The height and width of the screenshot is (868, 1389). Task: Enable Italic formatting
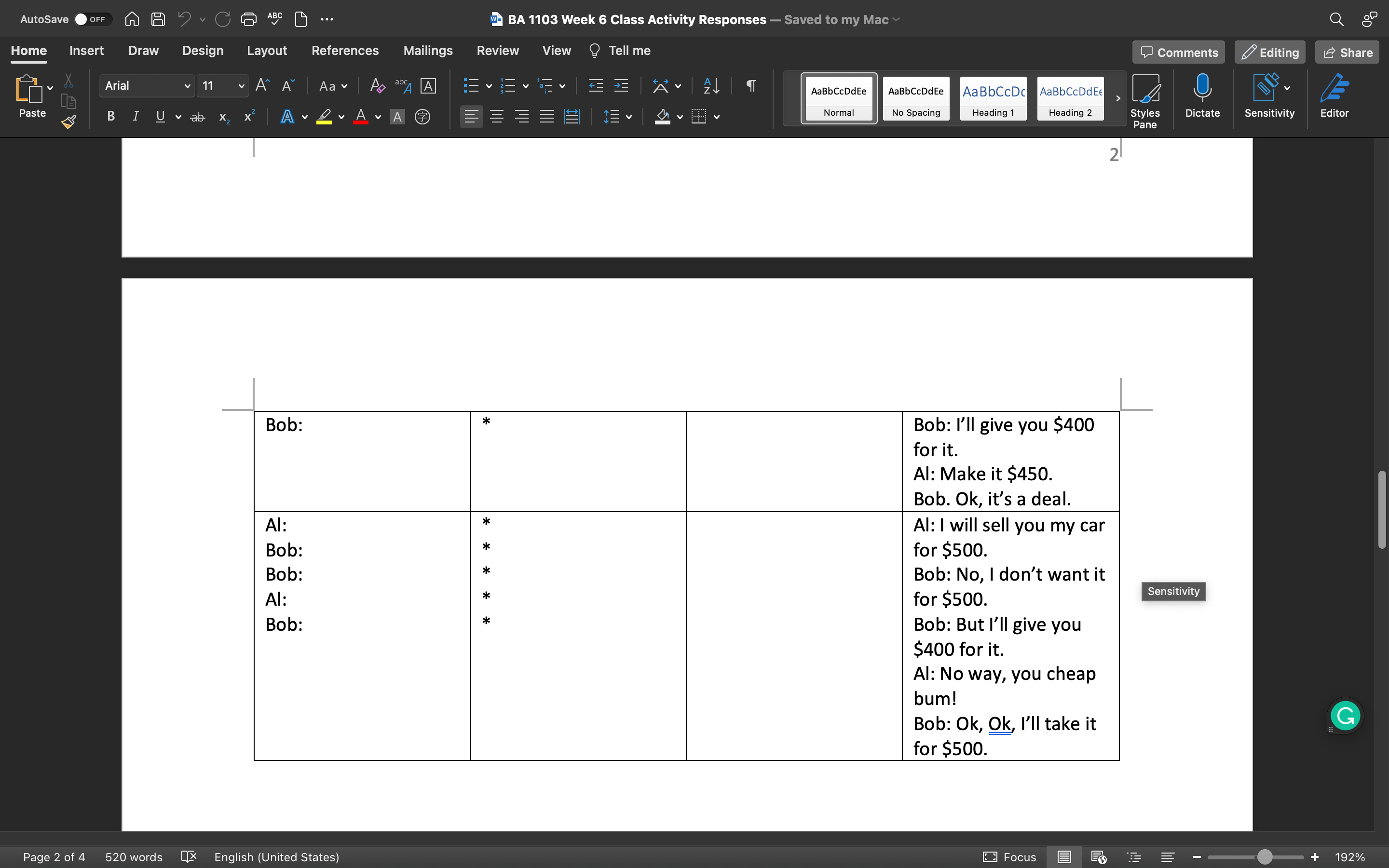point(136,117)
